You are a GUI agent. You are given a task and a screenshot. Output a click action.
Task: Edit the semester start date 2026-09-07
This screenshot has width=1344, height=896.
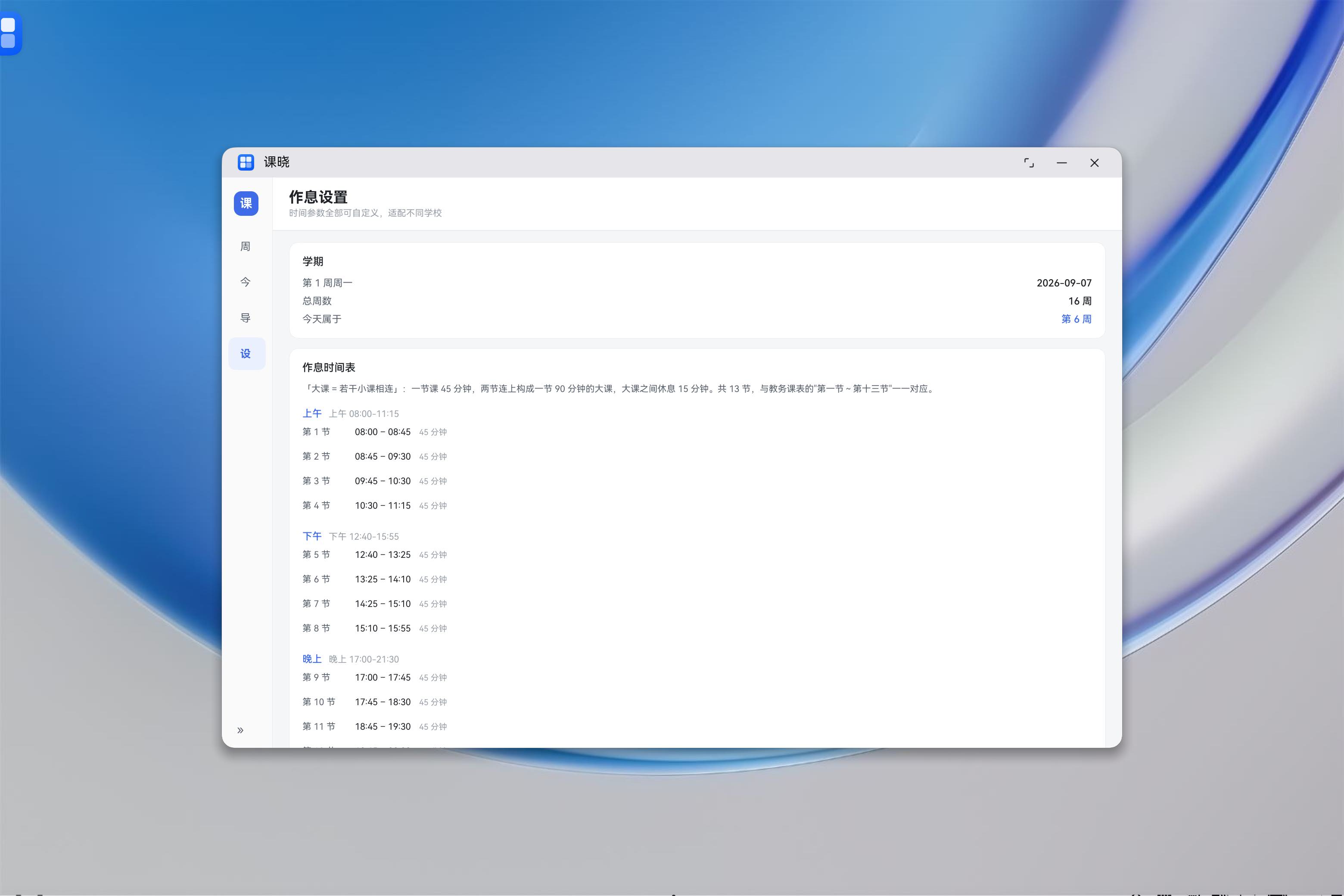(x=1064, y=283)
